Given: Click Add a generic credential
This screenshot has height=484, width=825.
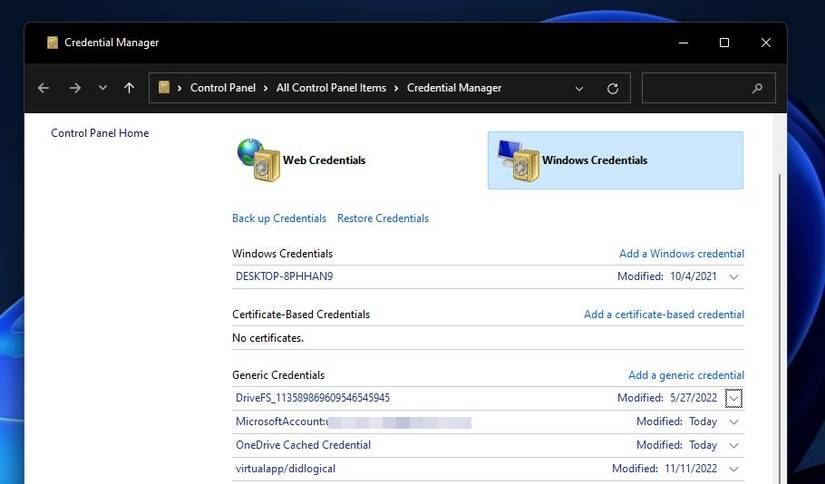Looking at the screenshot, I should pos(686,375).
